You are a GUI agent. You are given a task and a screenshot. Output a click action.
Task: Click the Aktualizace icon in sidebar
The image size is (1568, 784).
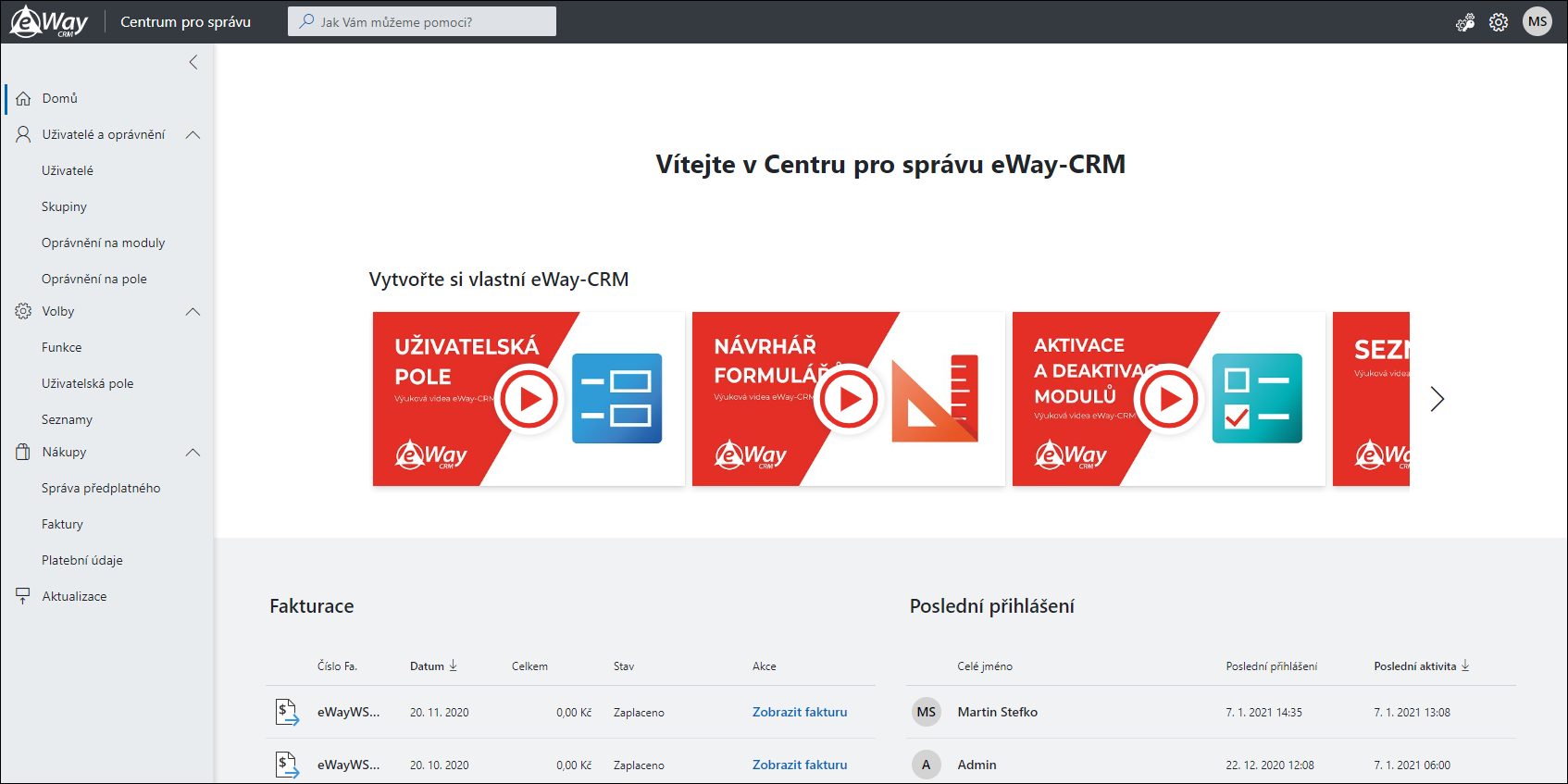click(x=23, y=596)
